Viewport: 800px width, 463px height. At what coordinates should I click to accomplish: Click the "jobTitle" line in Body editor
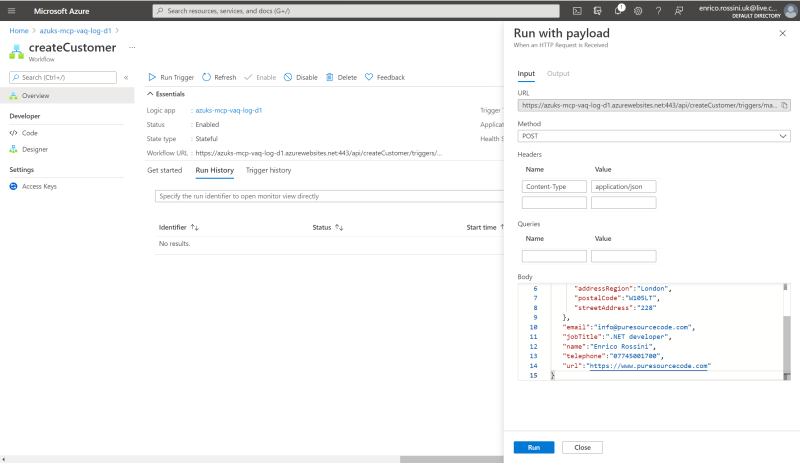pyautogui.click(x=617, y=337)
